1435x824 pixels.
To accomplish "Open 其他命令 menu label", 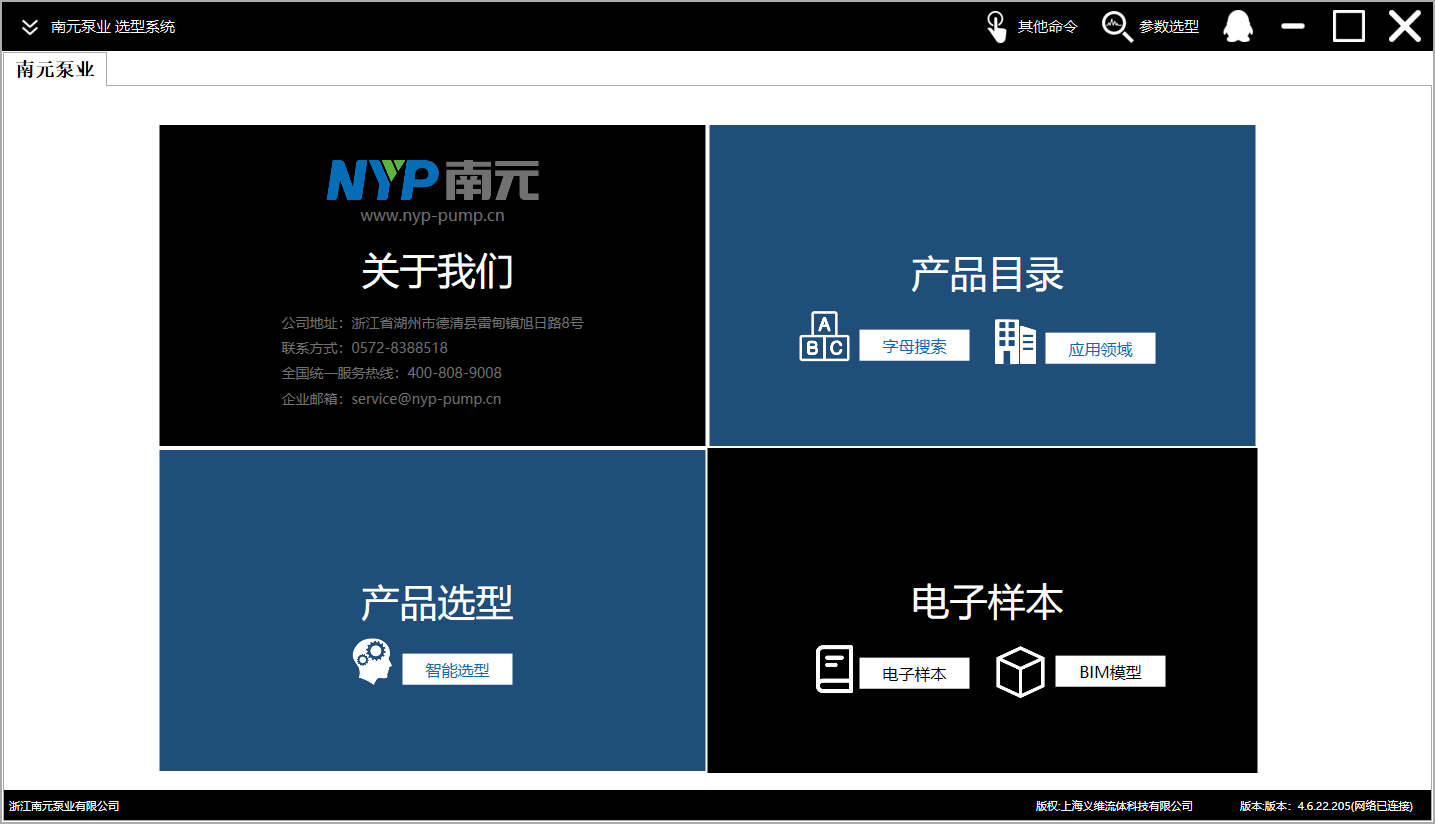I will tap(1047, 27).
